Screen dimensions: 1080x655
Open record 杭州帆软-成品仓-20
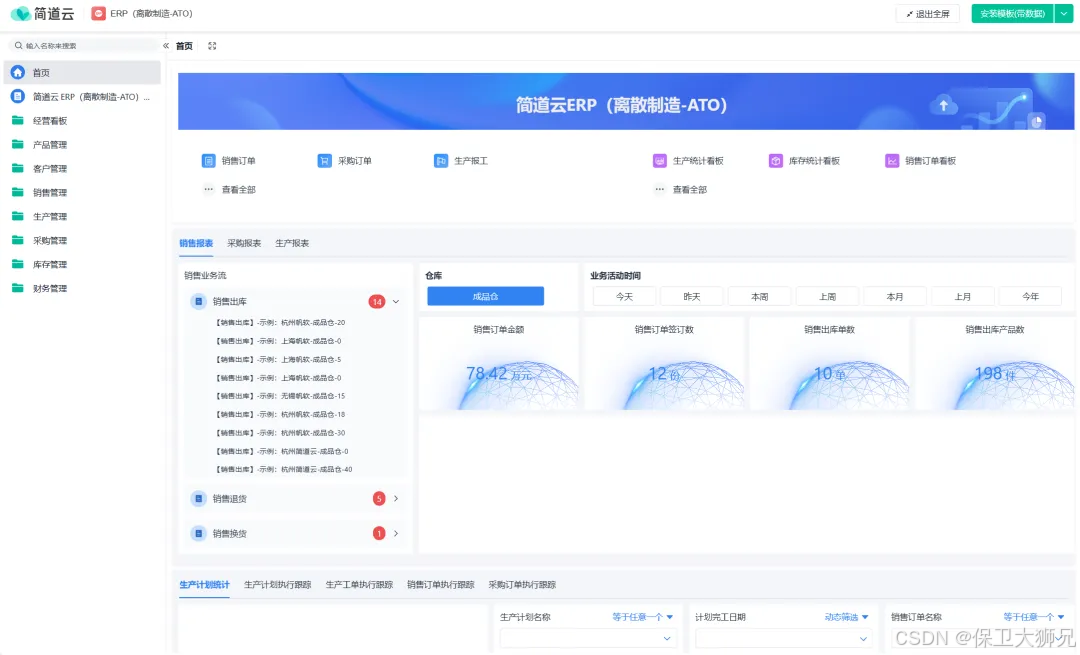click(280, 322)
